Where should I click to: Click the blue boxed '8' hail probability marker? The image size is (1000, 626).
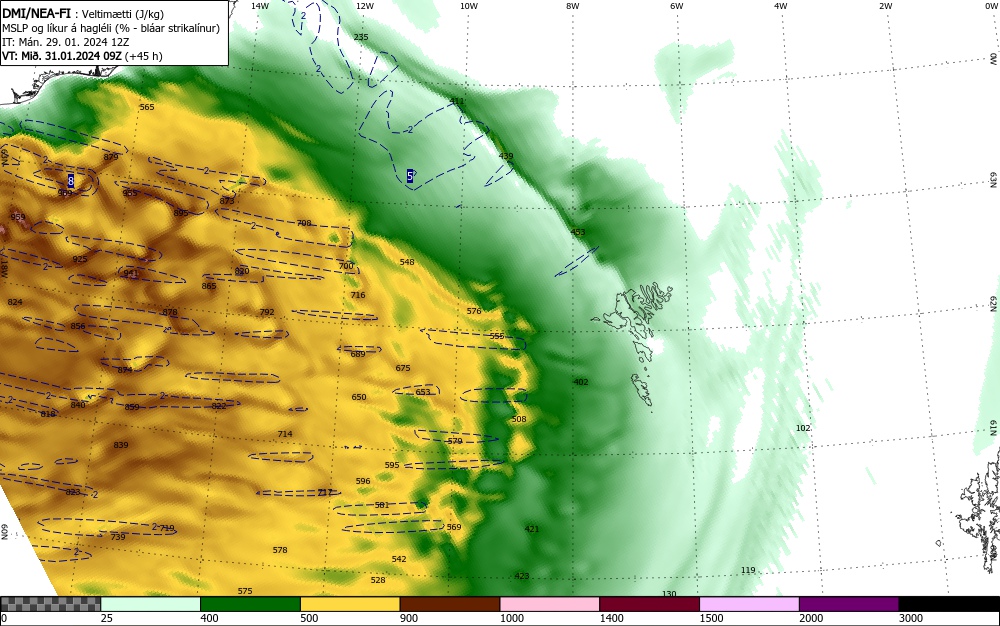pyautogui.click(x=71, y=180)
